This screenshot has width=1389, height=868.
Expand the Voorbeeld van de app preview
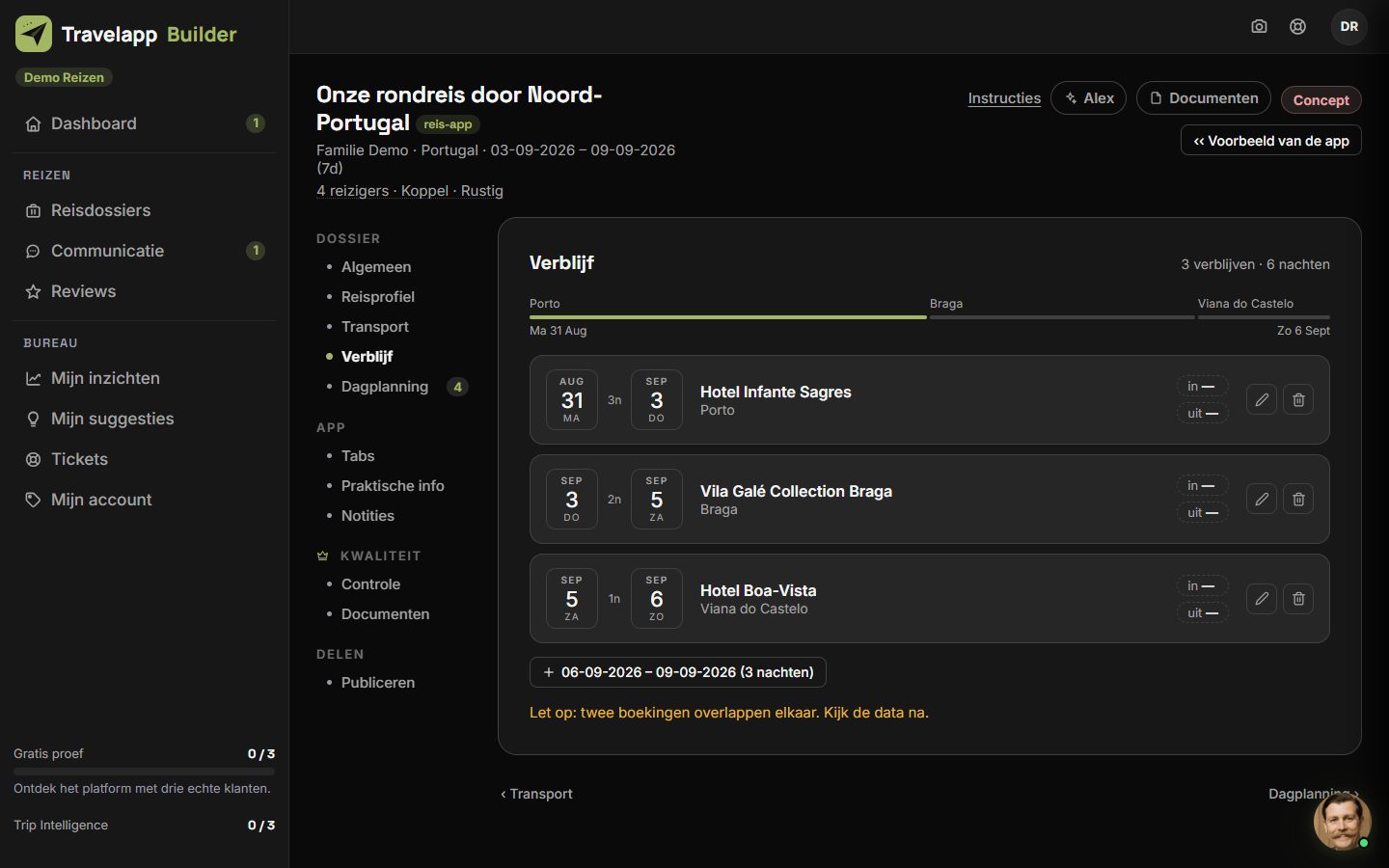pyautogui.click(x=1270, y=141)
